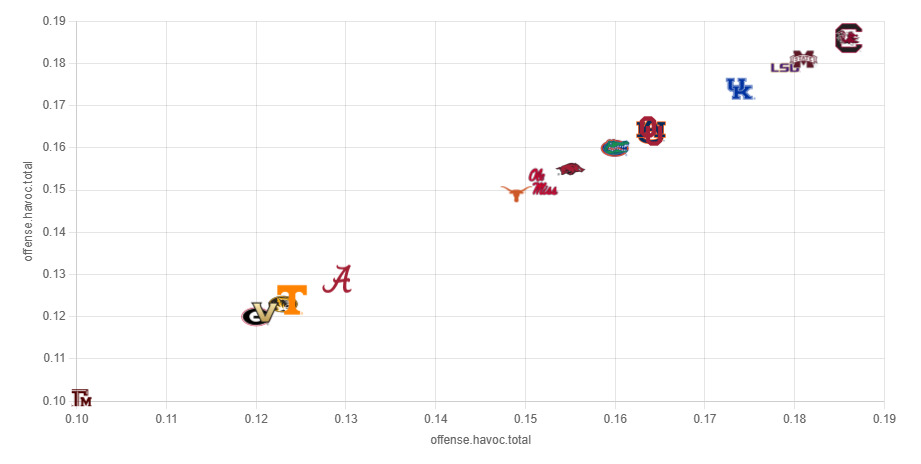Click the x-axis title offense.havoc.total
This screenshot has width=921, height=464.
click(x=480, y=440)
